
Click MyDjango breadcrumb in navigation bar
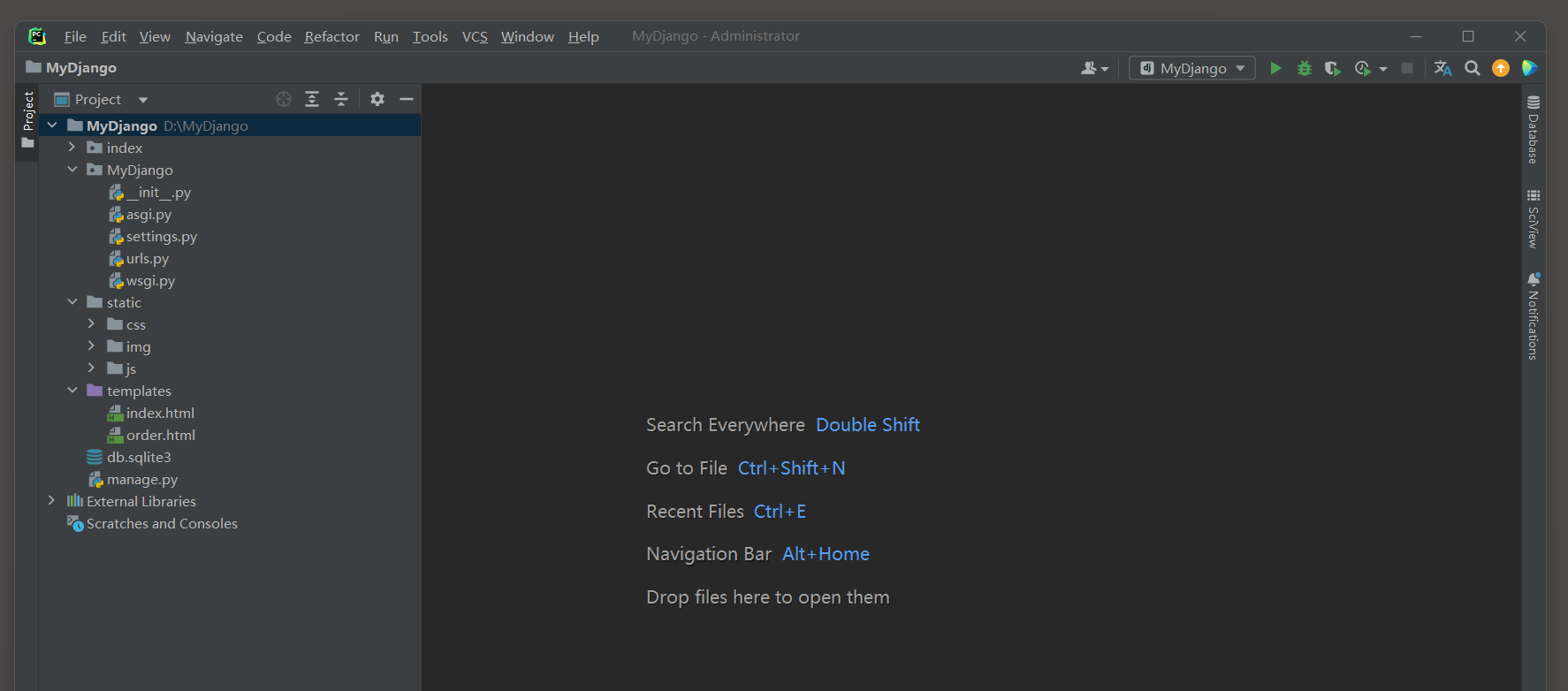coord(72,68)
